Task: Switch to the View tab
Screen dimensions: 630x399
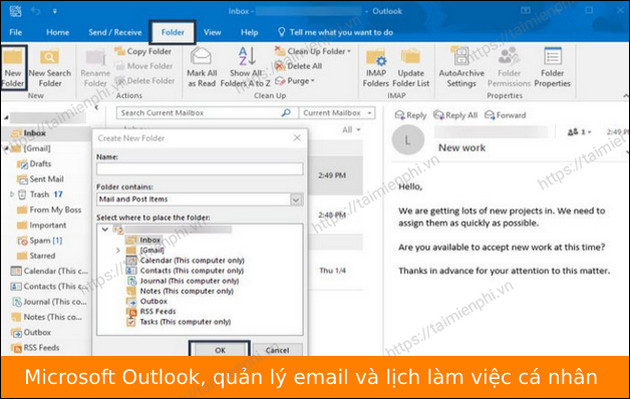Action: (212, 32)
